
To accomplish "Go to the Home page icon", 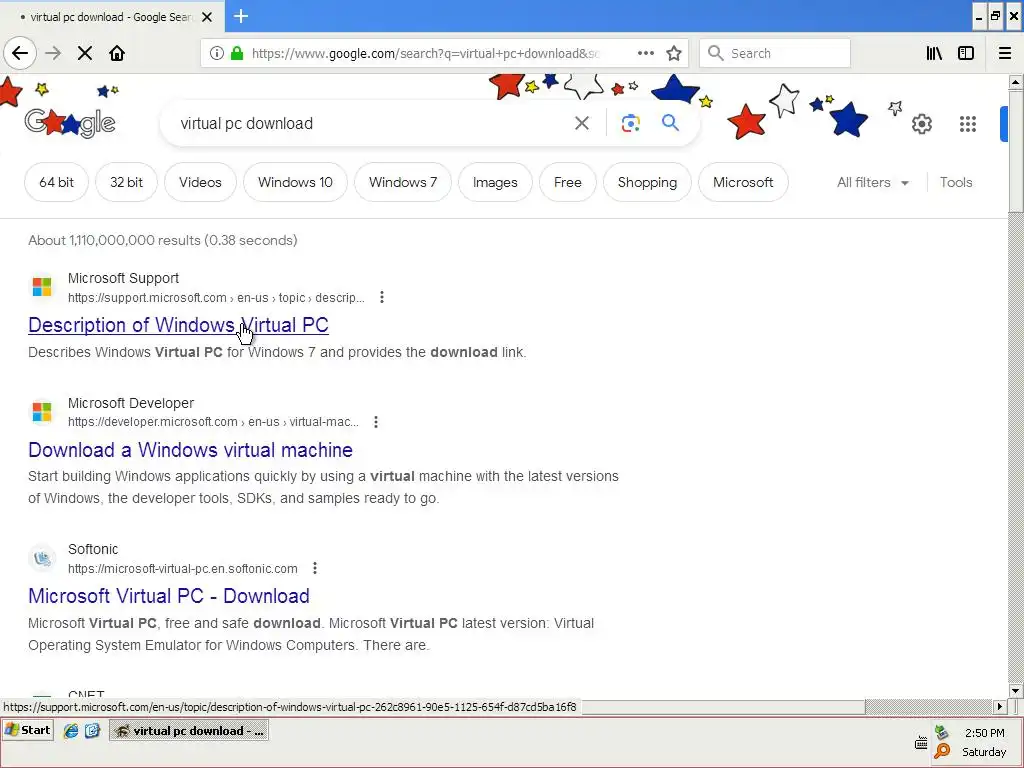I will tap(117, 53).
